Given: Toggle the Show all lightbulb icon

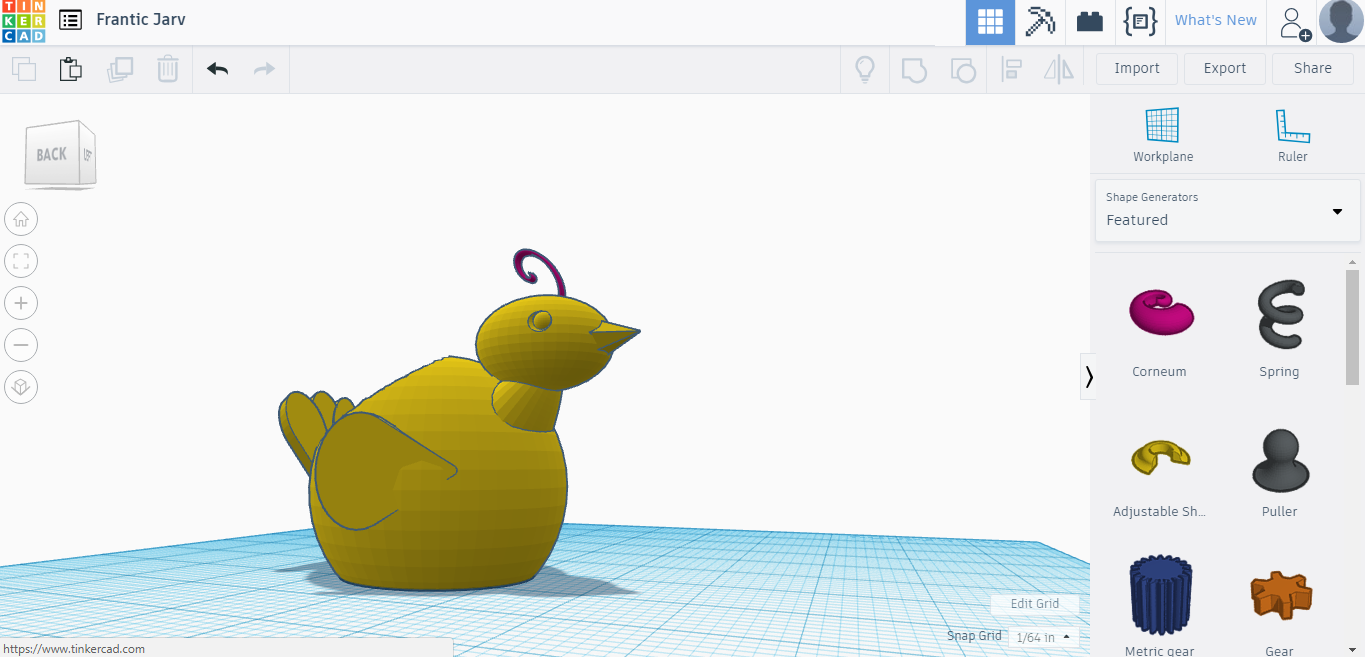Looking at the screenshot, I should tap(865, 69).
